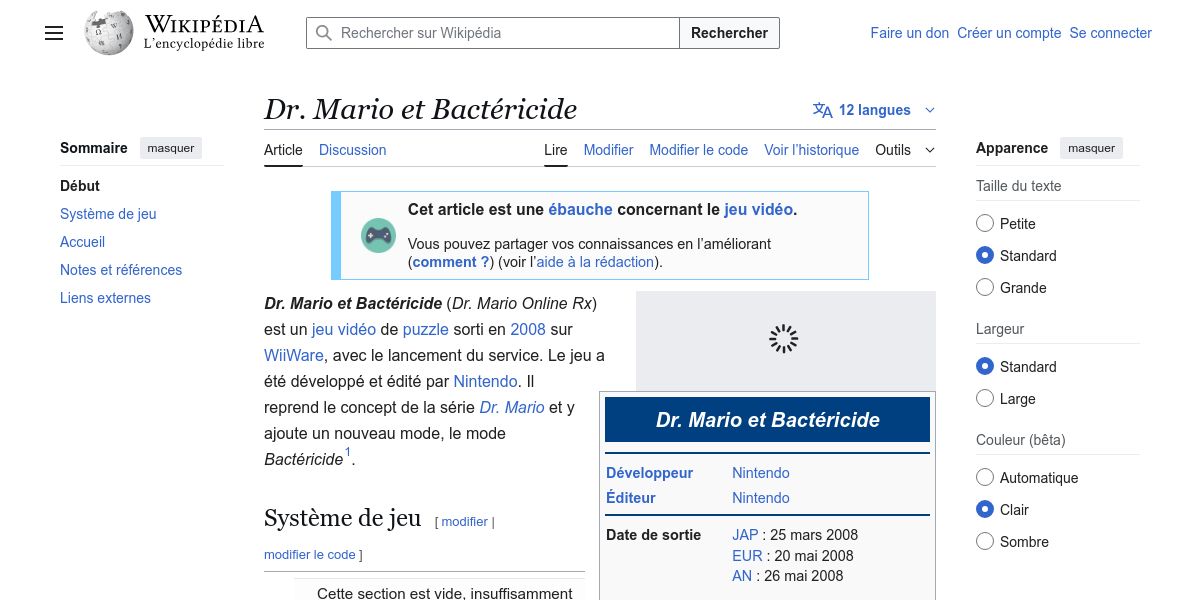Viewport: 1200px width, 600px height.
Task: Open the WiiWare link
Action: coord(294,355)
